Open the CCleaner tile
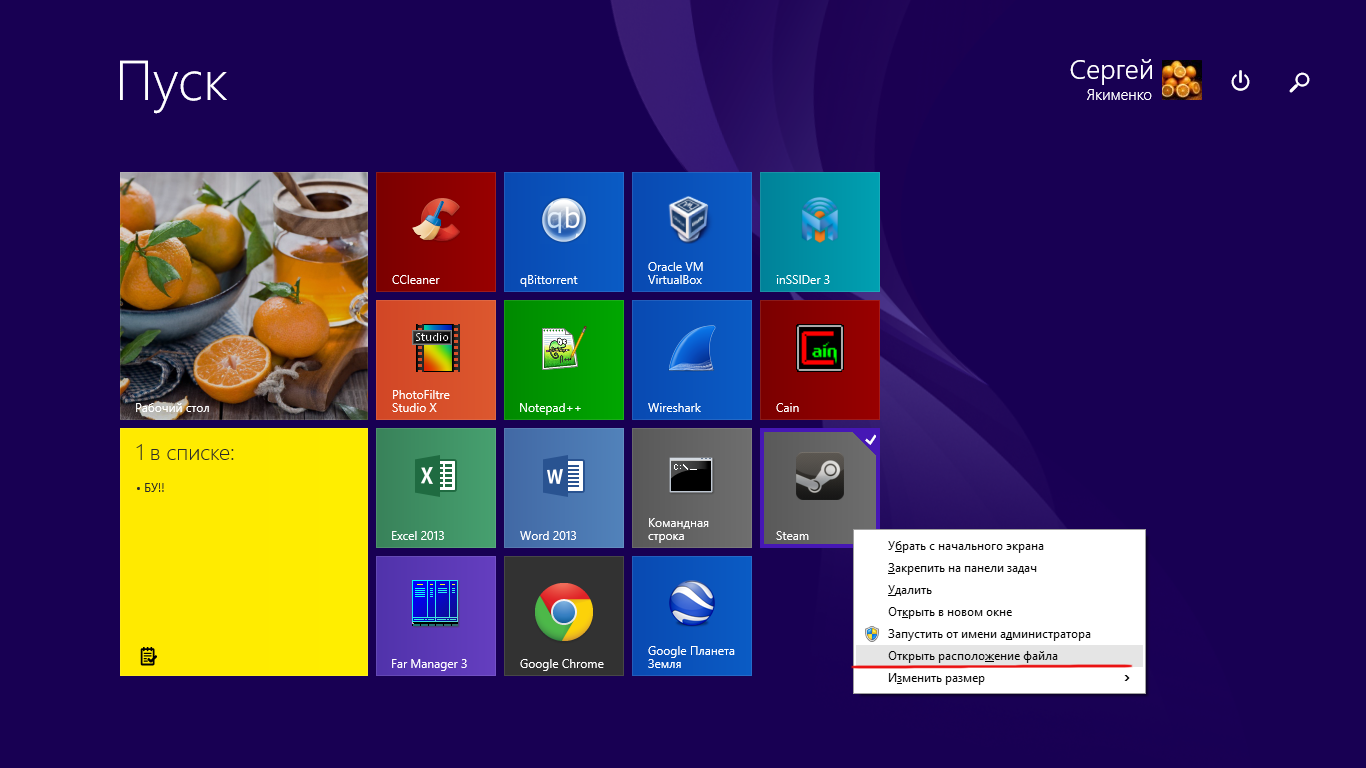1366x768 pixels. [x=436, y=232]
